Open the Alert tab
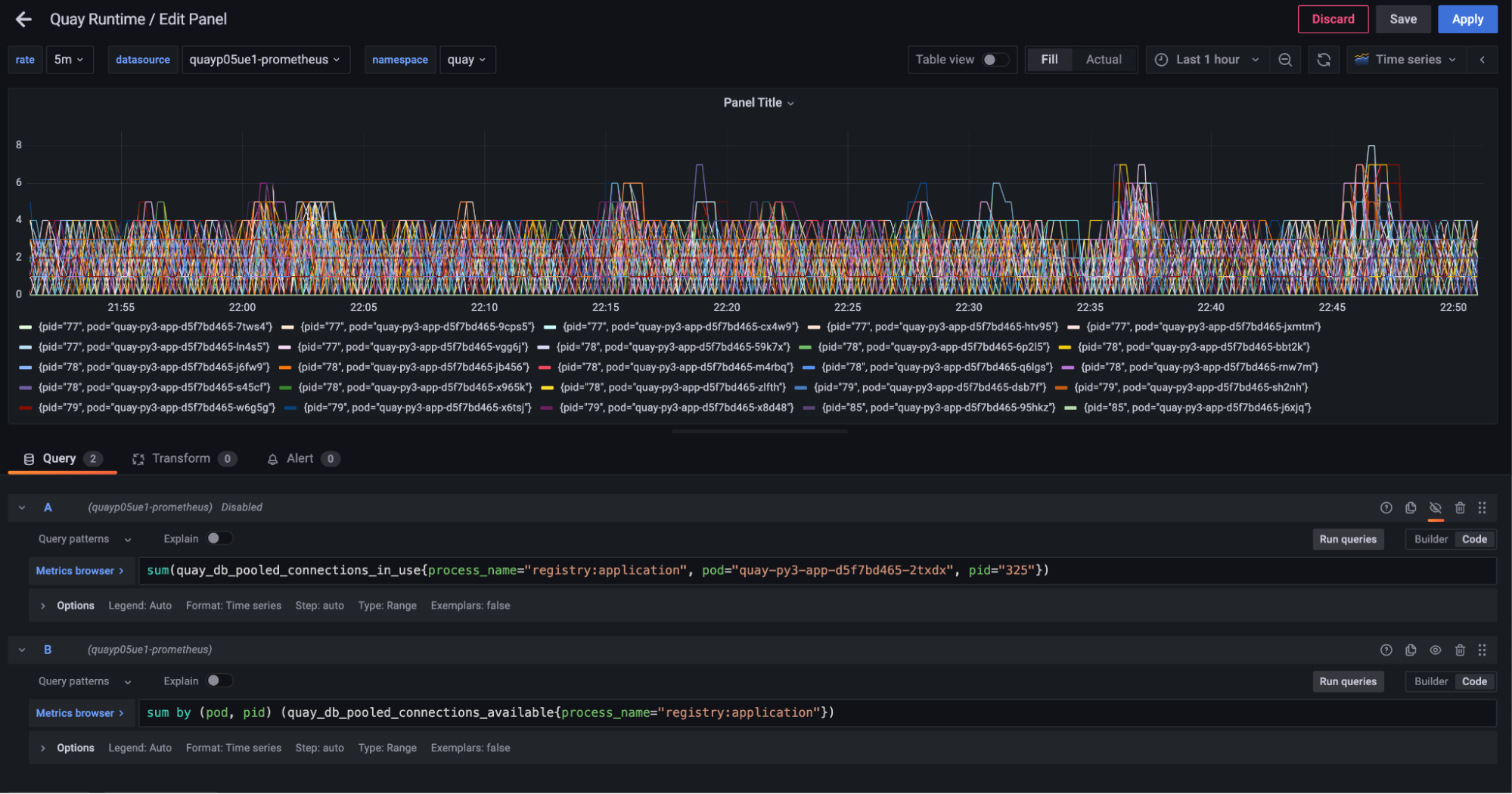This screenshot has height=794, width=1512. pyautogui.click(x=300, y=459)
